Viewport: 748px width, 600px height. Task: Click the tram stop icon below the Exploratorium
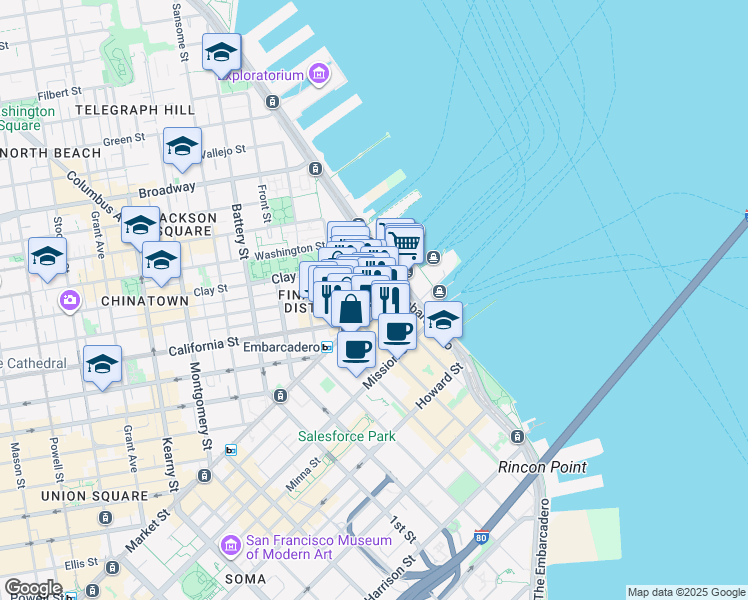[x=272, y=102]
